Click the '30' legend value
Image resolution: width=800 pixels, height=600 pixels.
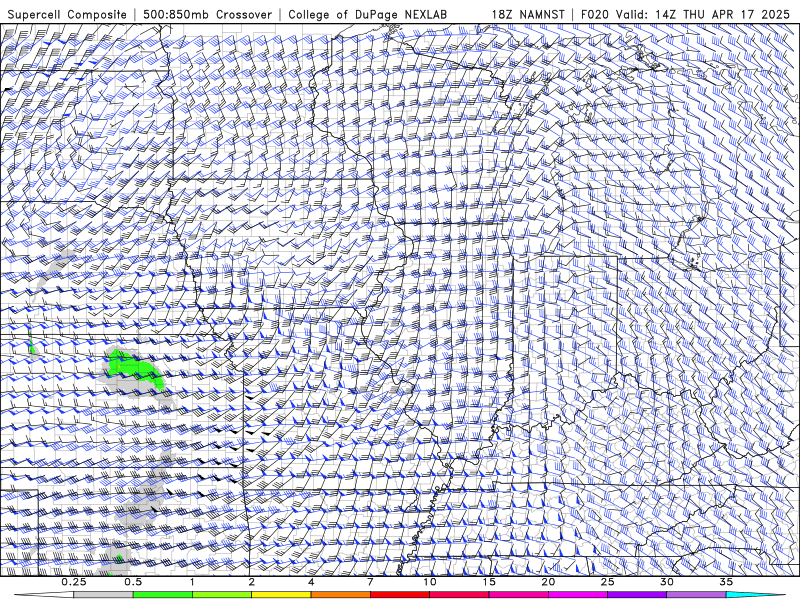pyautogui.click(x=666, y=582)
